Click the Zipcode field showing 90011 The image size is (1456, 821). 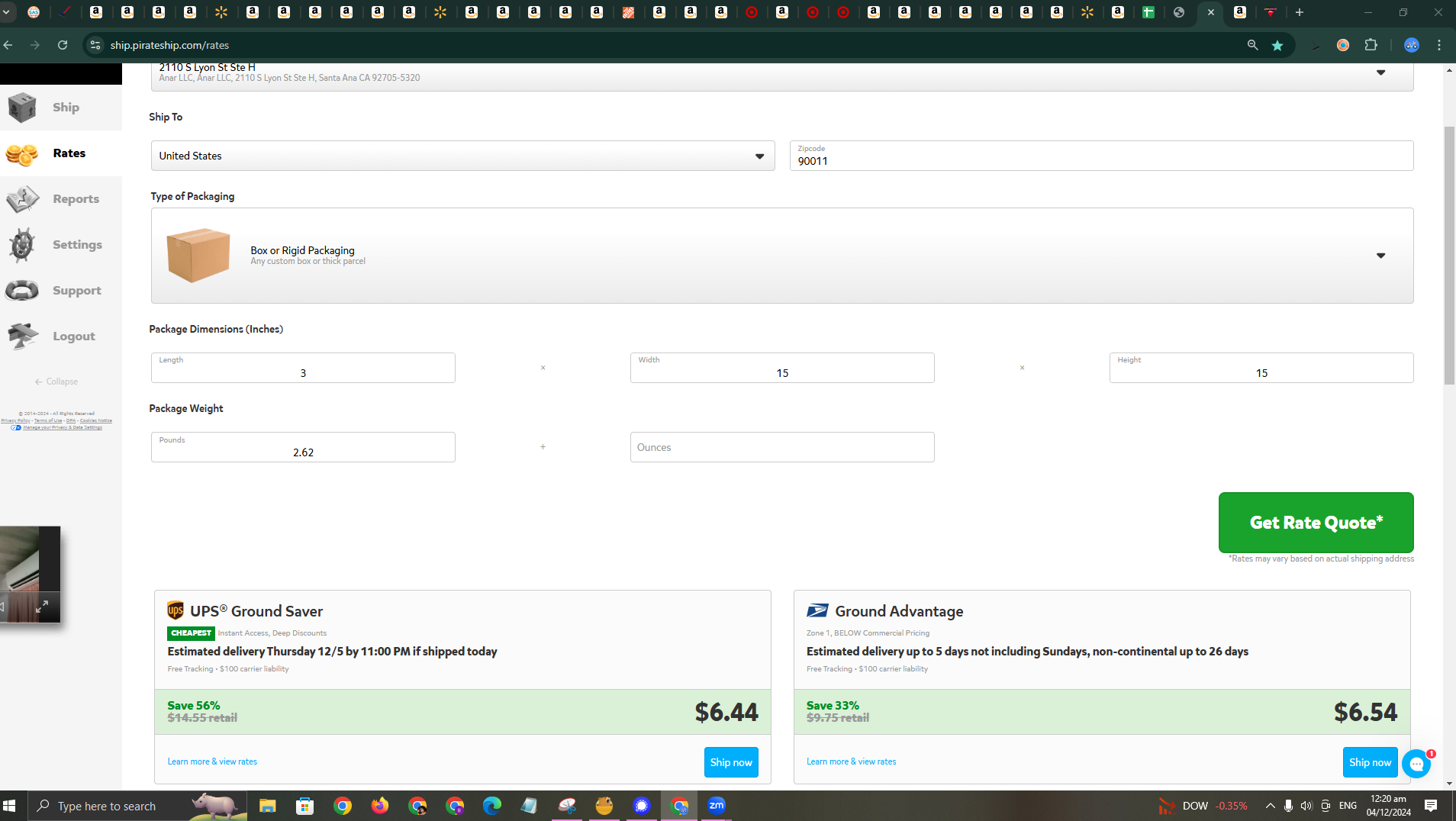(x=1101, y=156)
